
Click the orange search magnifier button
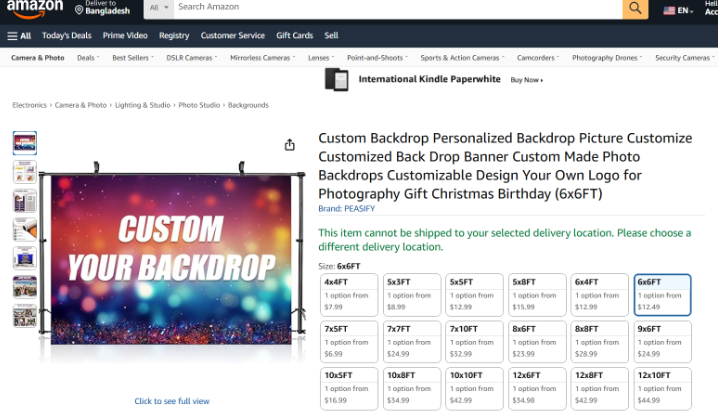(x=636, y=8)
